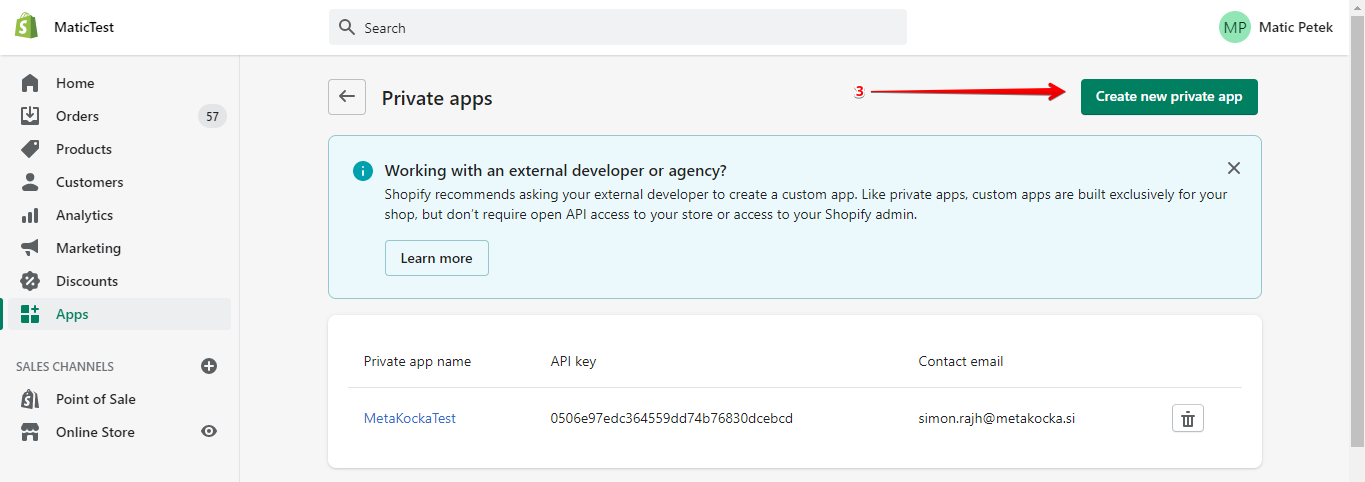Open the MetaKockaTest app link

410,418
